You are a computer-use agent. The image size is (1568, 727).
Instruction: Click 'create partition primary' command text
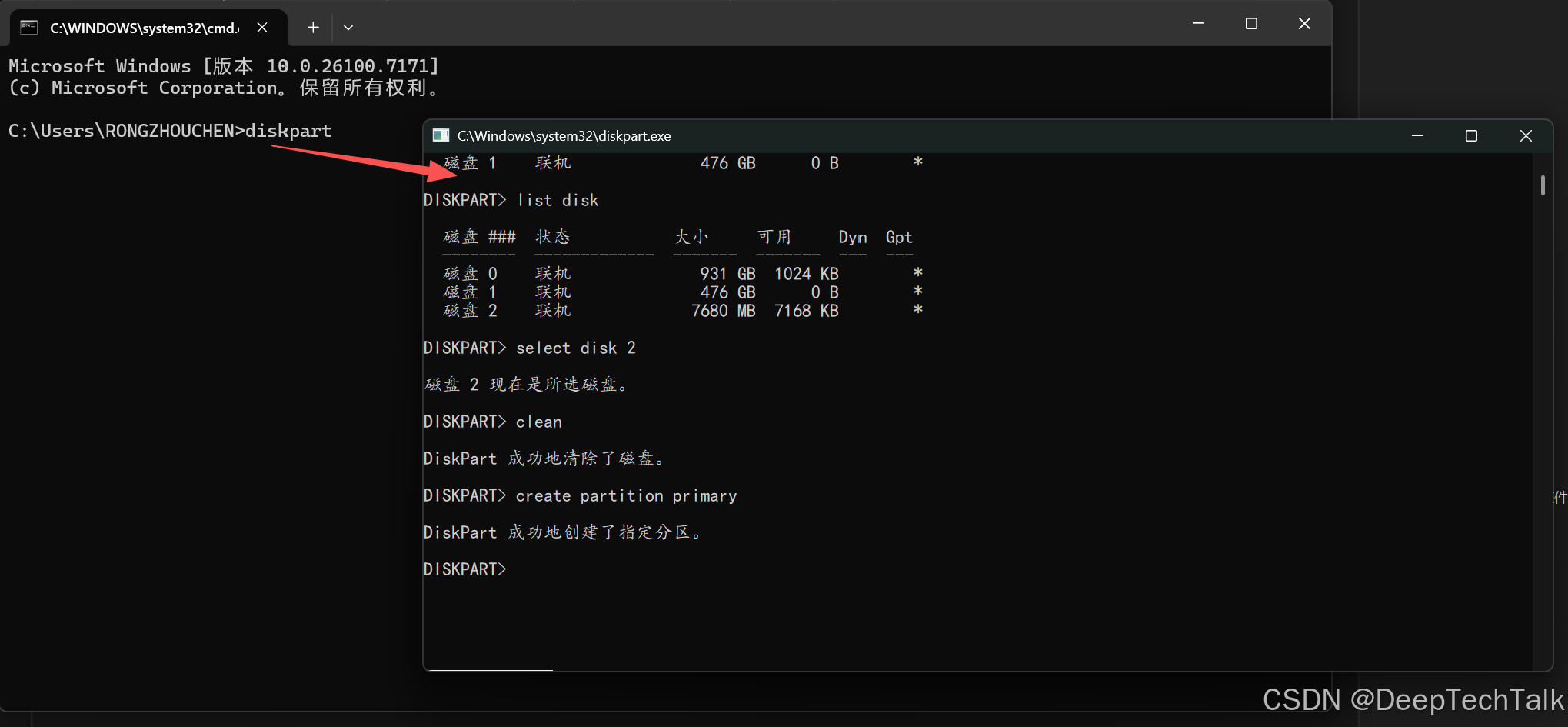coord(626,495)
